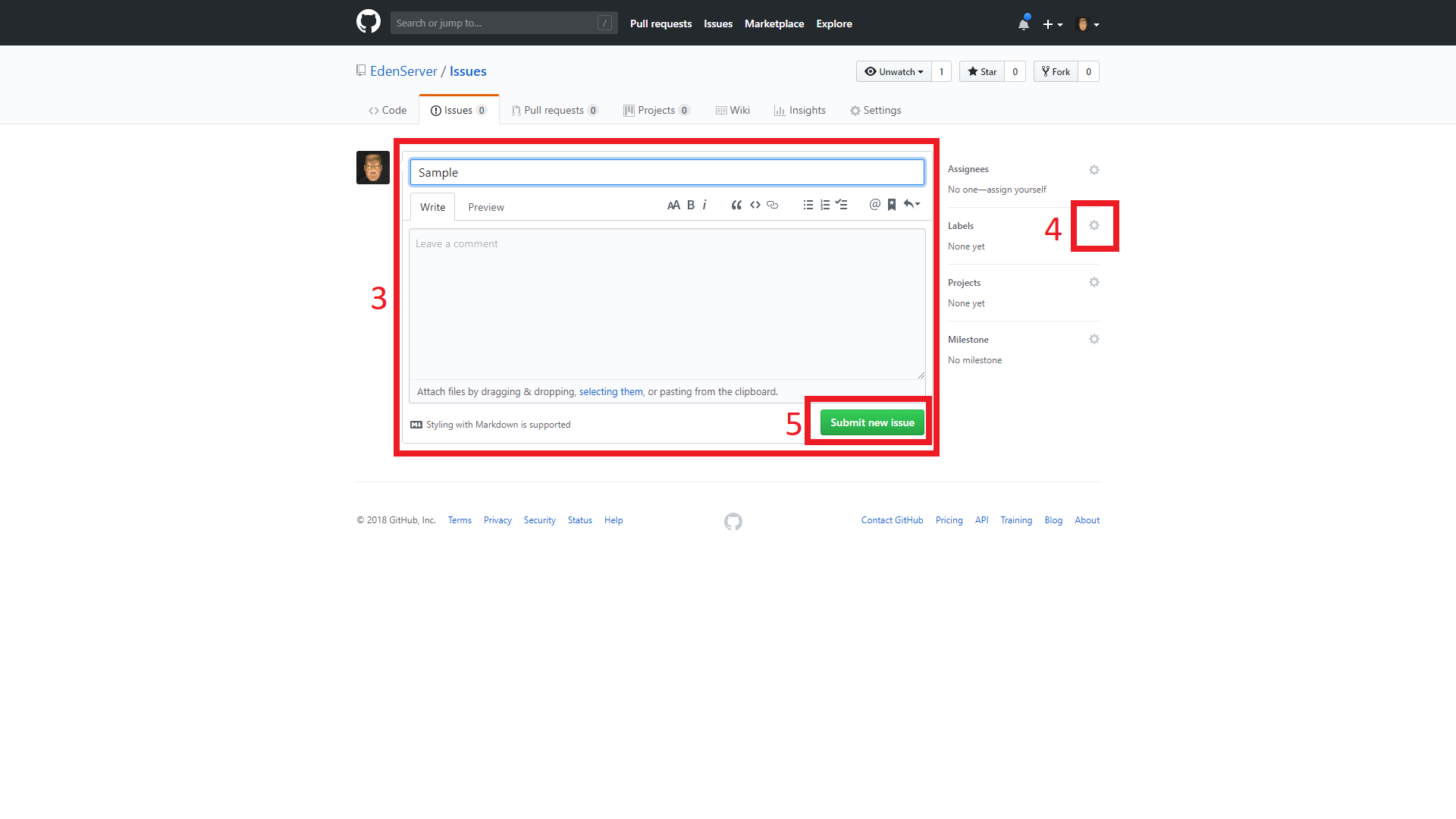1456x819 pixels.
Task: Click the bold formatting icon
Action: pyautogui.click(x=690, y=205)
